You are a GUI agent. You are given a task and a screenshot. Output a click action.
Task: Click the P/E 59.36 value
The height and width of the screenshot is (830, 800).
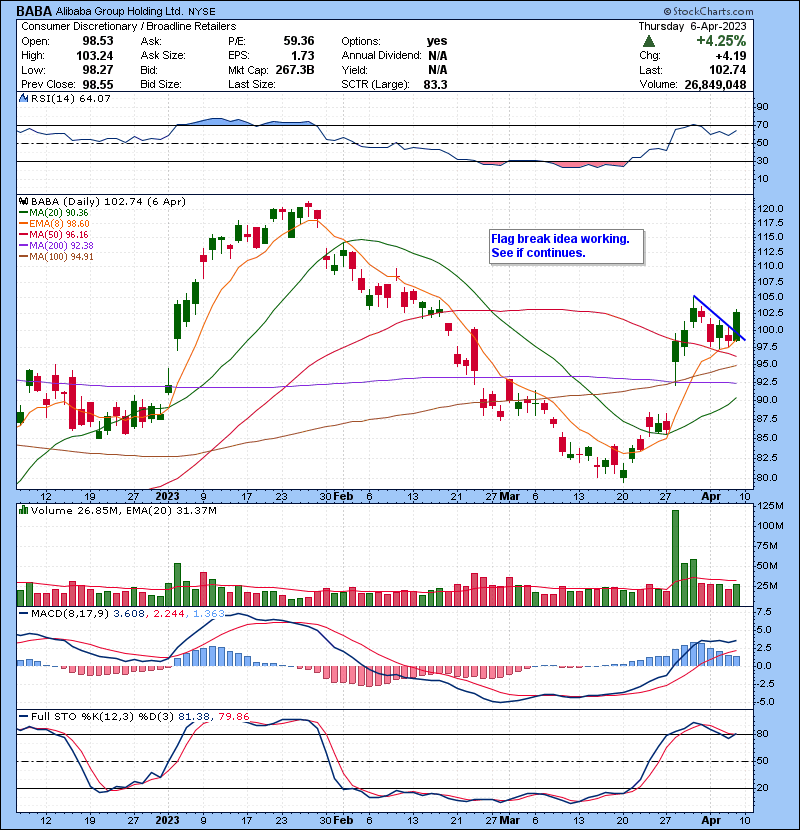point(299,41)
